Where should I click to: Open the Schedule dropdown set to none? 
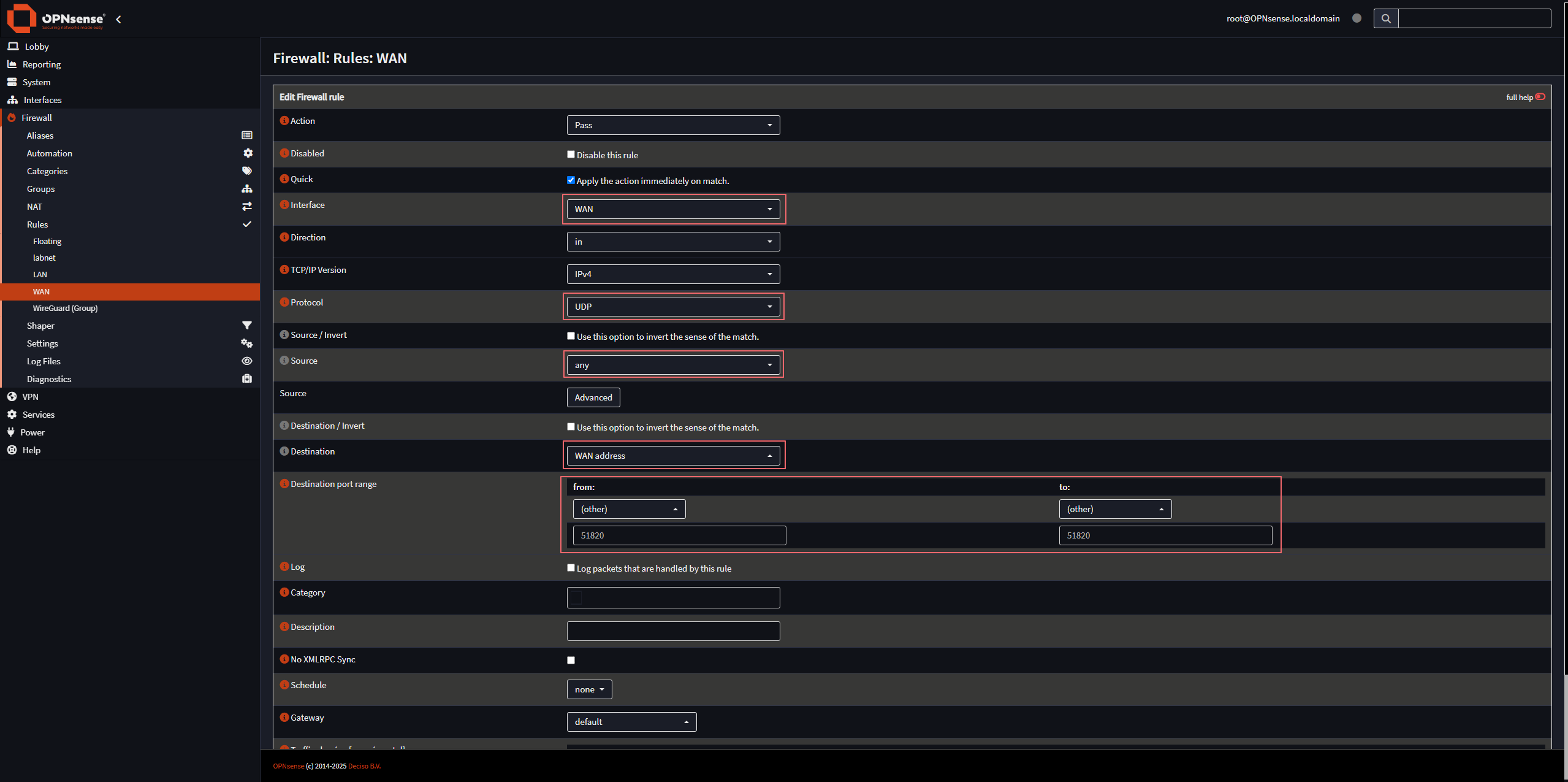coord(589,689)
